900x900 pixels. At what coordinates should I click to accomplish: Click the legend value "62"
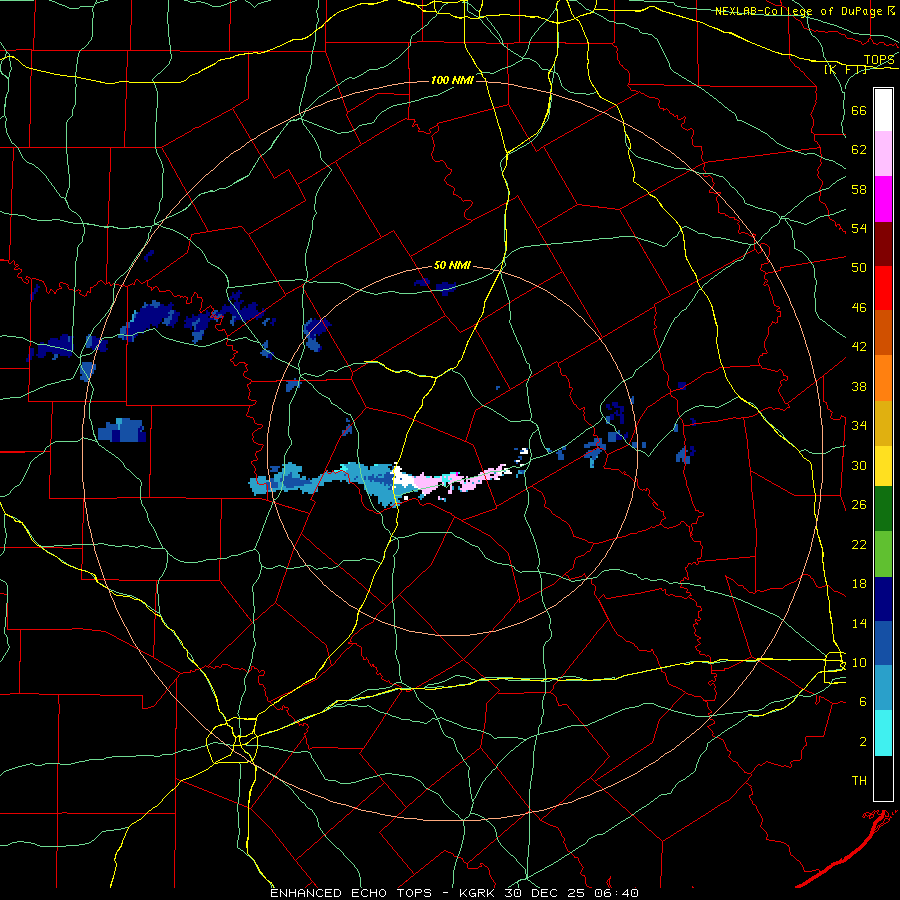point(859,150)
